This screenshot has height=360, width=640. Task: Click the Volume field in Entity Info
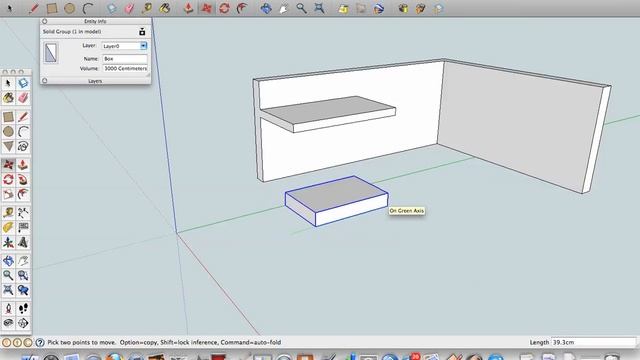[124, 69]
